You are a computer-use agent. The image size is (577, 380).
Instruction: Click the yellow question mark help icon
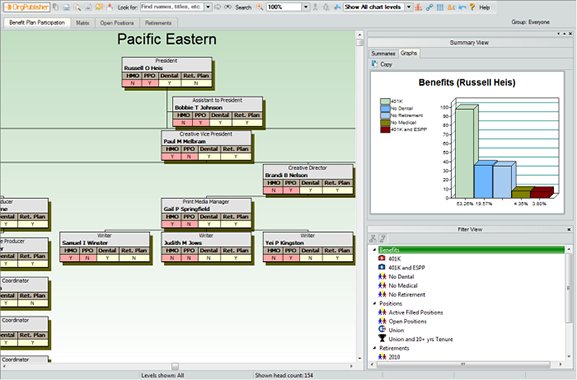tap(472, 7)
